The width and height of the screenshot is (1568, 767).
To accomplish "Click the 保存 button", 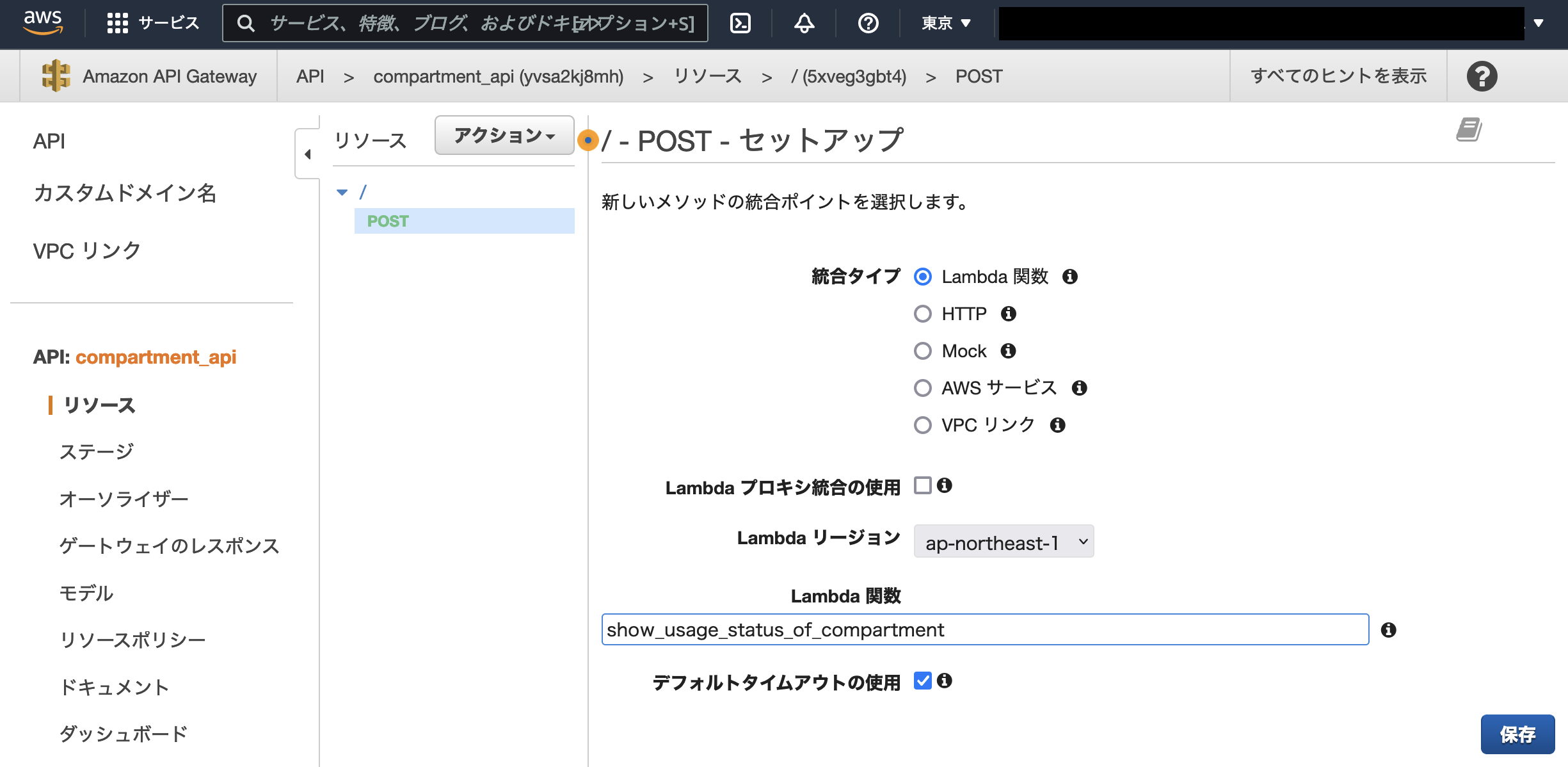I will click(x=1517, y=734).
